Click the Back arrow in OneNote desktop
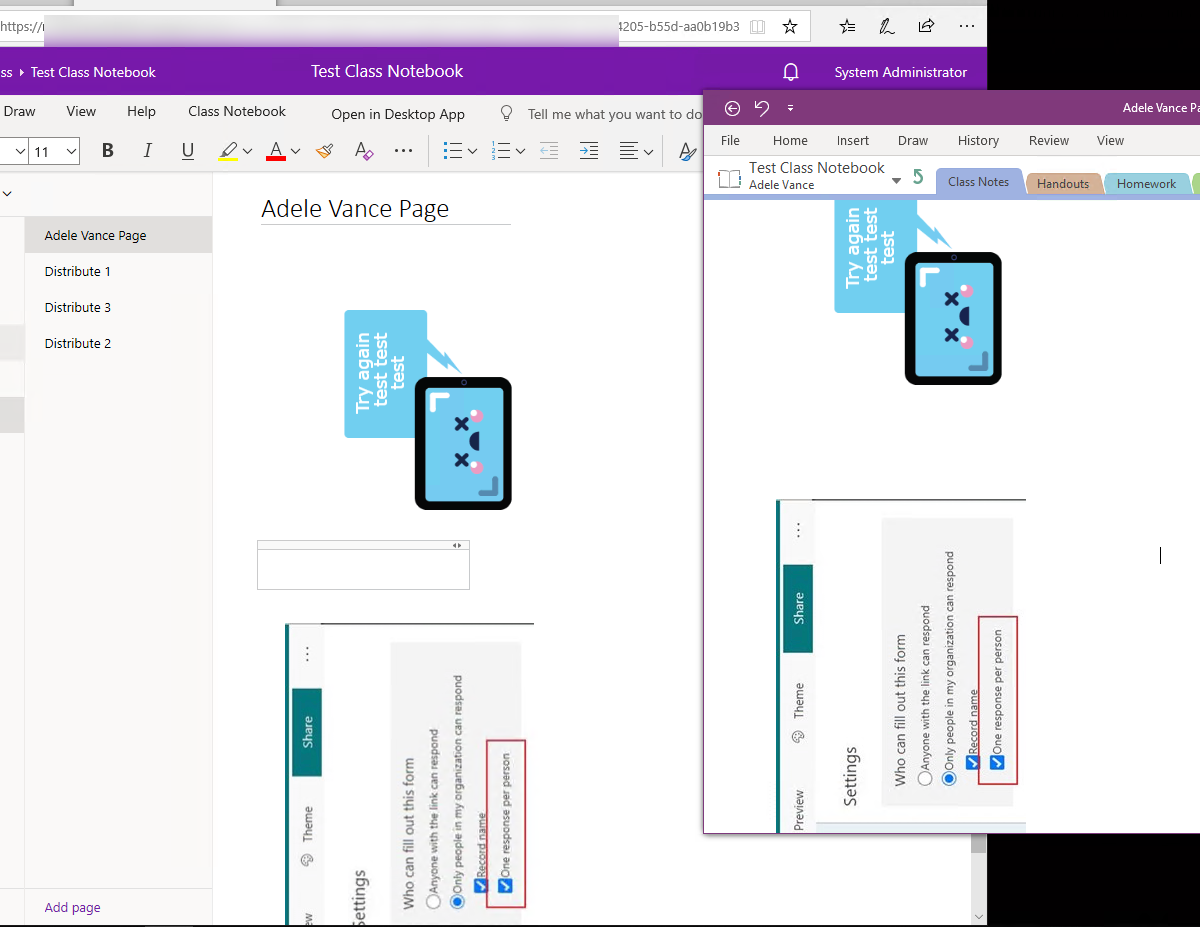 (x=732, y=108)
